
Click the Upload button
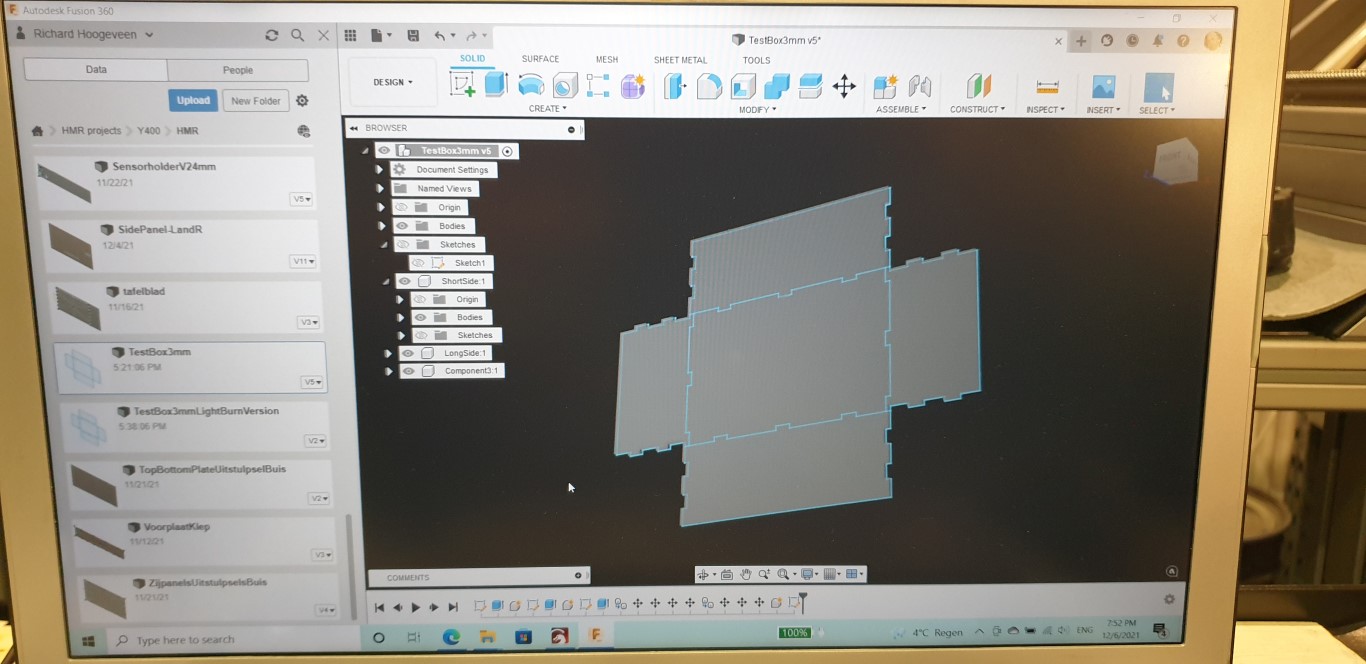coord(193,100)
